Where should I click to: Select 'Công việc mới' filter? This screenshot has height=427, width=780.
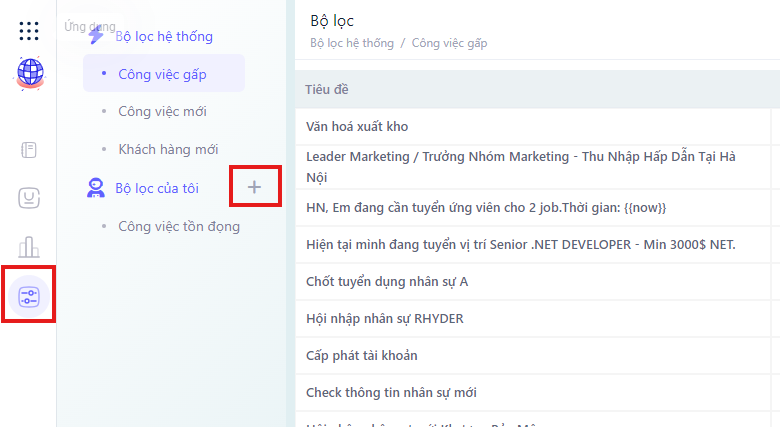tap(162, 111)
